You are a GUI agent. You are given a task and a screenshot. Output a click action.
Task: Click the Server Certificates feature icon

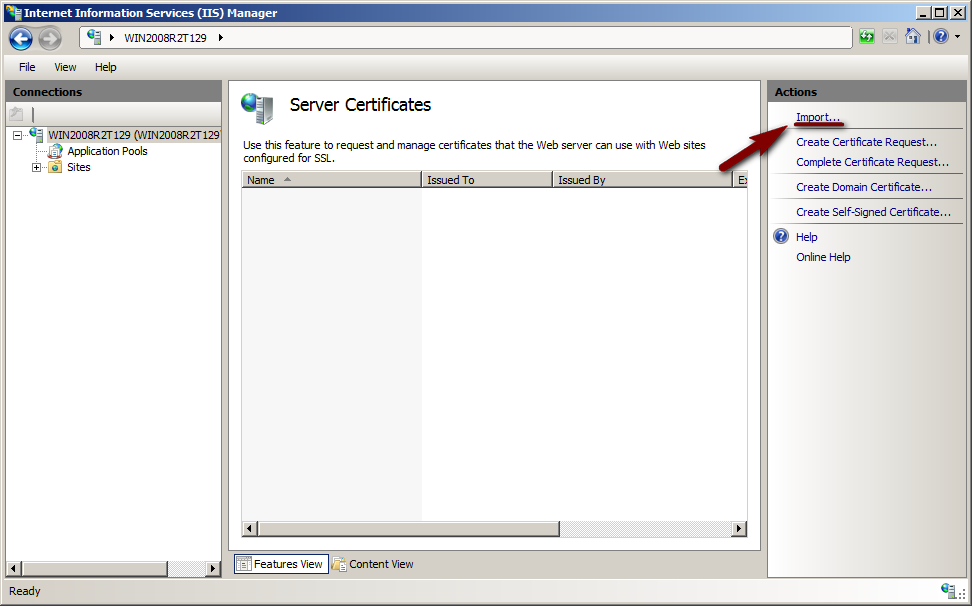click(x=256, y=105)
